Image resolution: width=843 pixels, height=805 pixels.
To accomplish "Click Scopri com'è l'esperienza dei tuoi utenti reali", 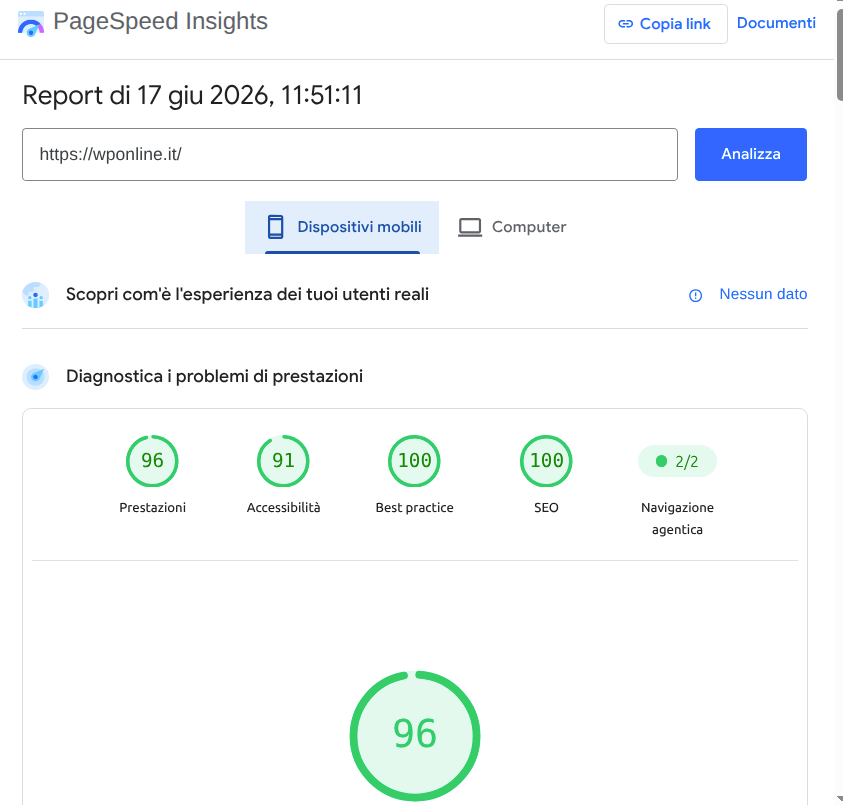I will (247, 294).
